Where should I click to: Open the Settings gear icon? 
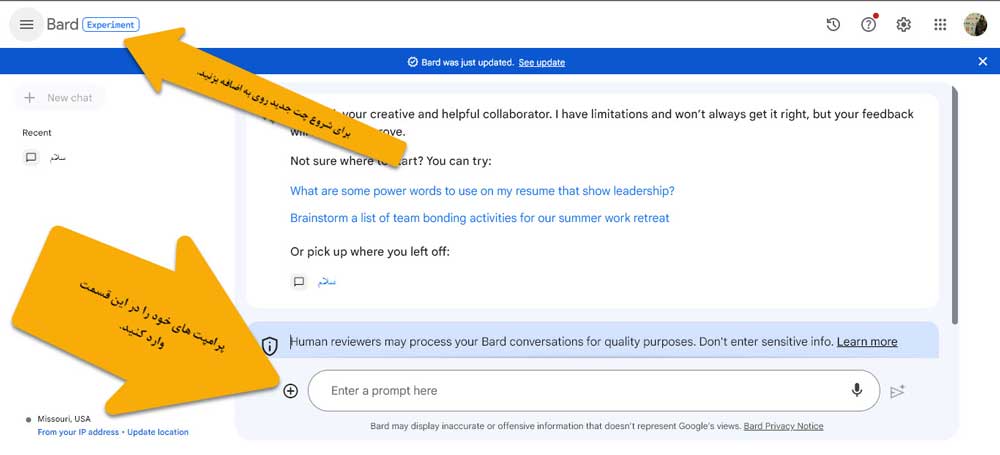[903, 25]
